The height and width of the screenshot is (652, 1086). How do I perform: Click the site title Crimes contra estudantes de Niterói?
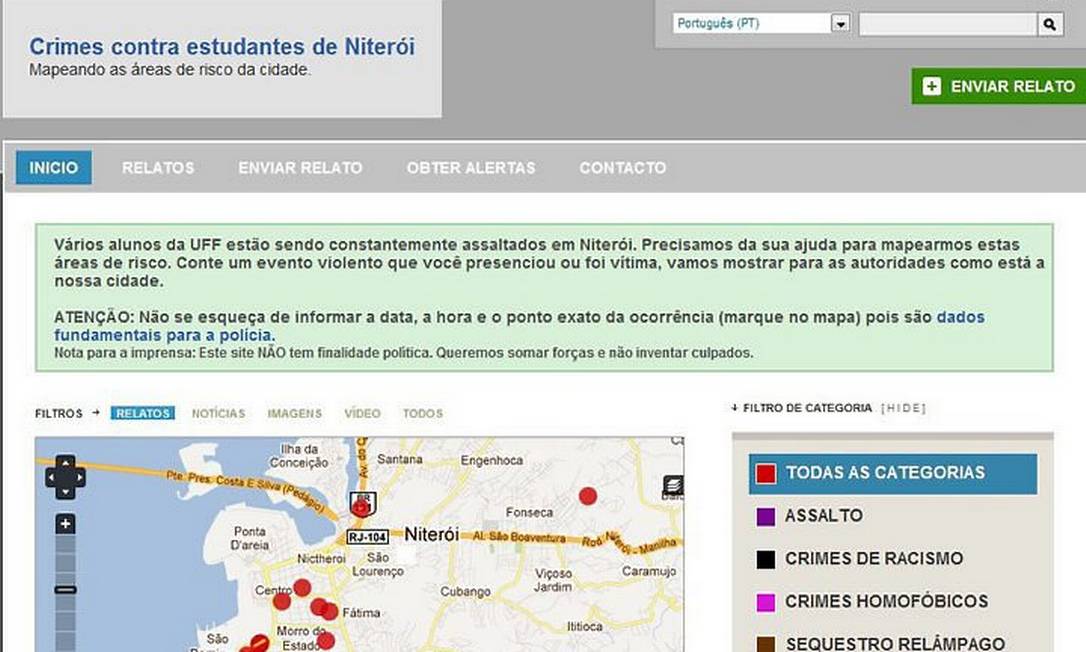click(222, 47)
